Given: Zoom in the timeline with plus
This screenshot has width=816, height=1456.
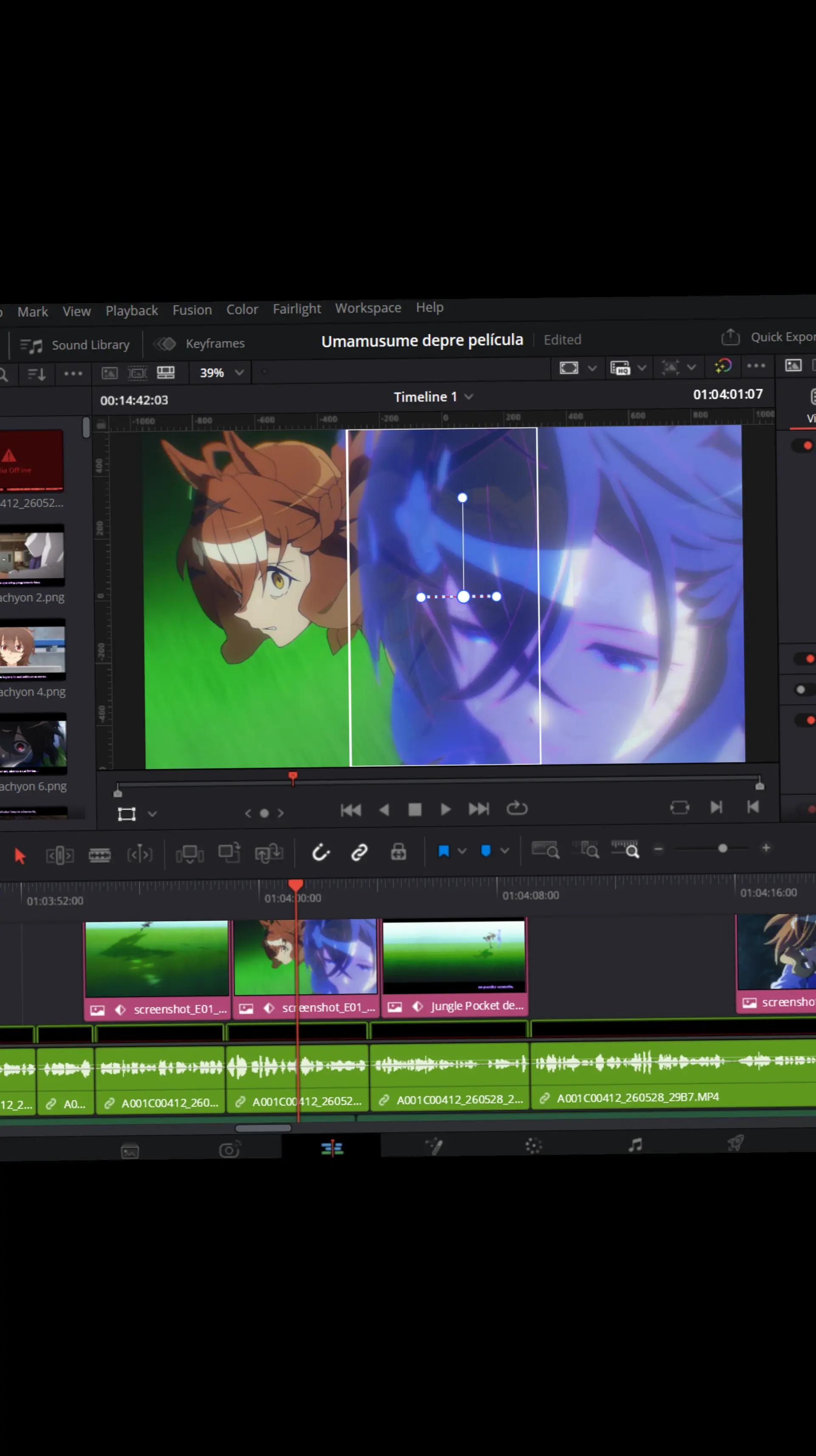Looking at the screenshot, I should click(766, 848).
